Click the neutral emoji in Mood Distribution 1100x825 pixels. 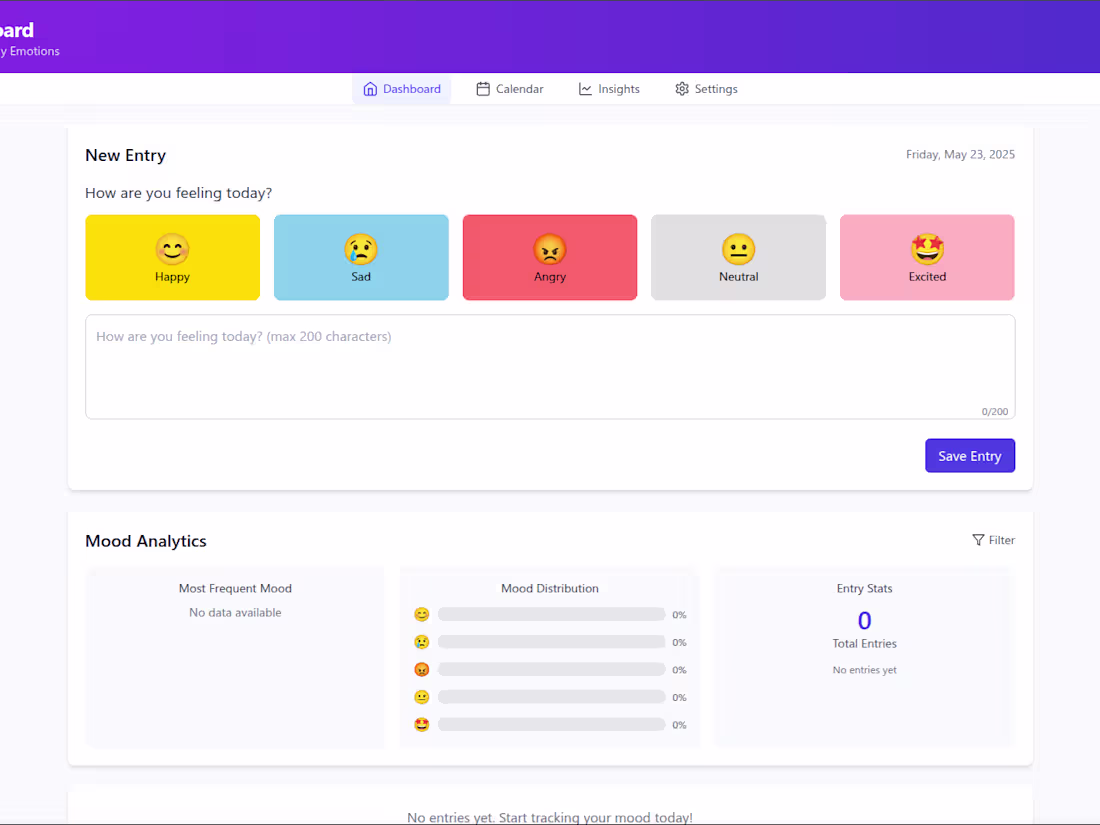coord(422,697)
